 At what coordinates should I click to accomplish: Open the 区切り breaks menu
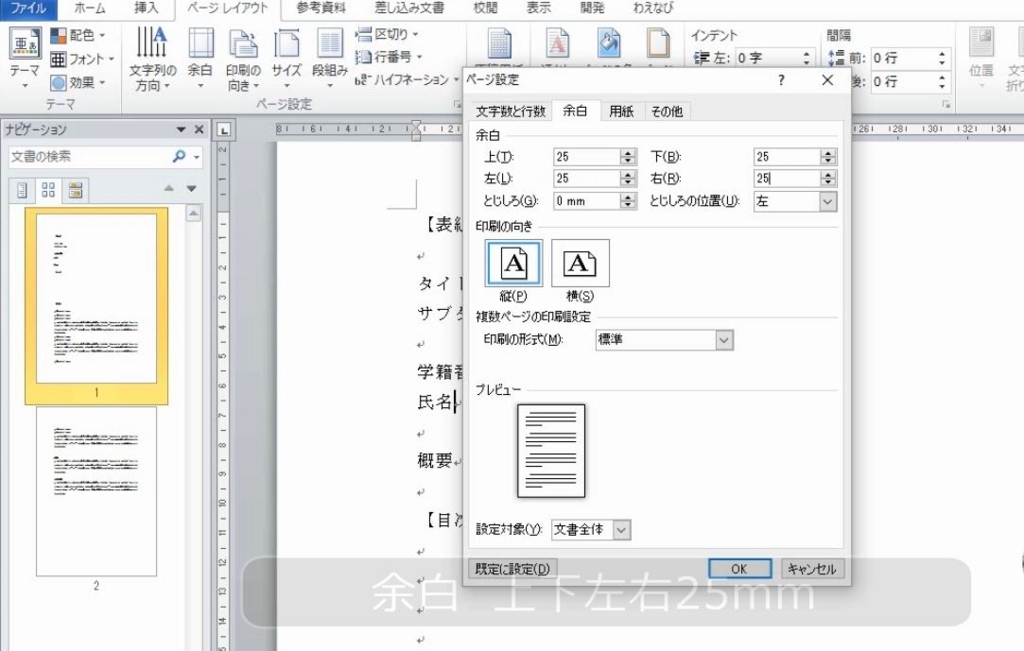coord(387,35)
